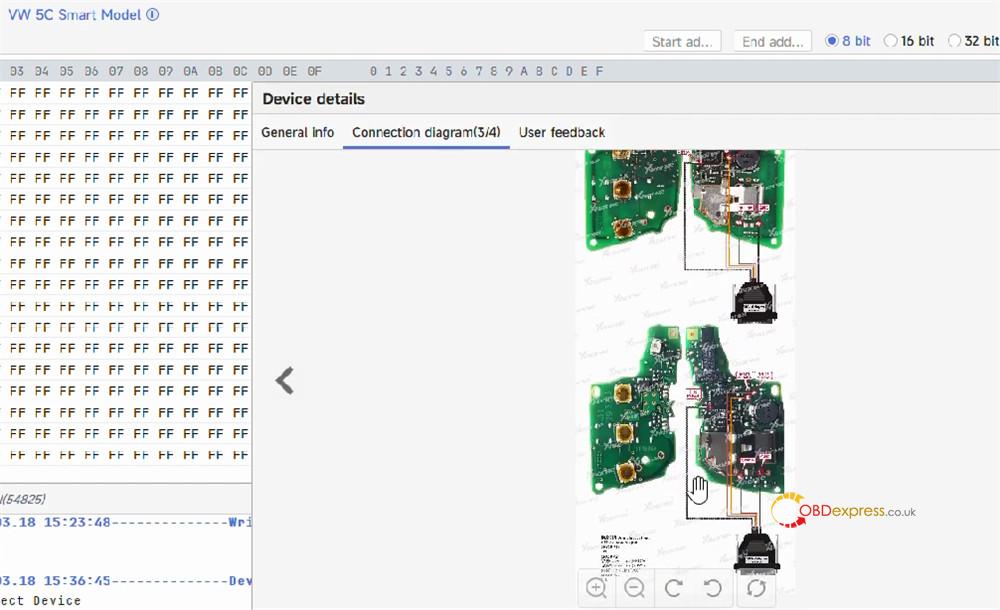Rotate the diagram clockwise
This screenshot has width=1000, height=610.
673,588
